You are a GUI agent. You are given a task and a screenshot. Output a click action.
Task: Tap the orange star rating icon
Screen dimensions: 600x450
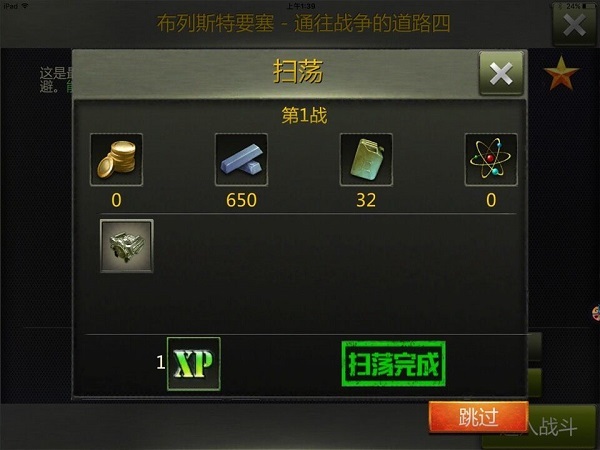(x=561, y=73)
